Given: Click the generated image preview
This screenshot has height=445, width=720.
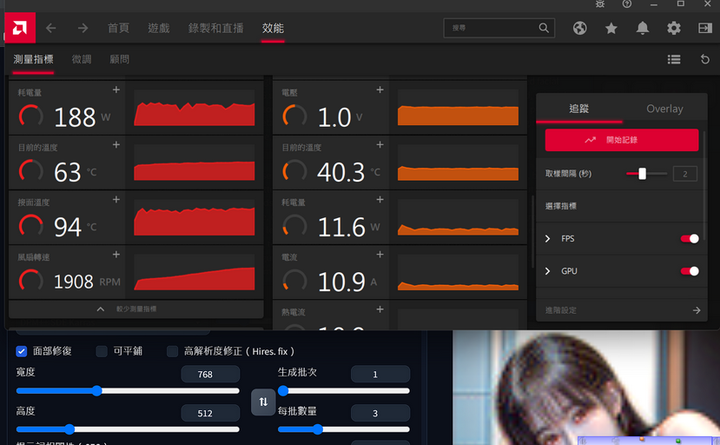Looking at the screenshot, I should pos(586,388).
